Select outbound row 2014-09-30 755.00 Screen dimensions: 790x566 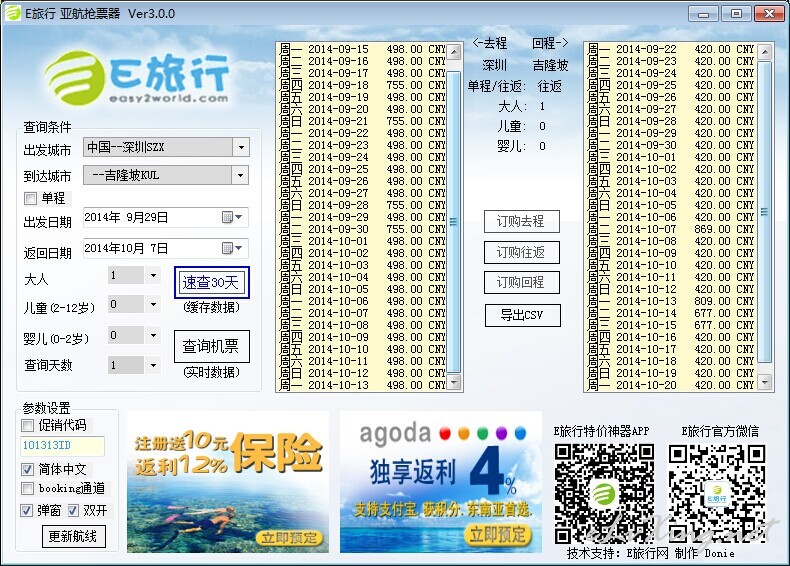(363, 230)
